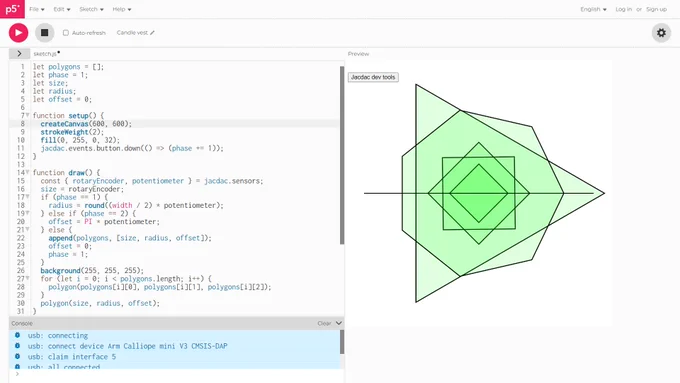Clear the console output
680x383 pixels.
click(324, 323)
